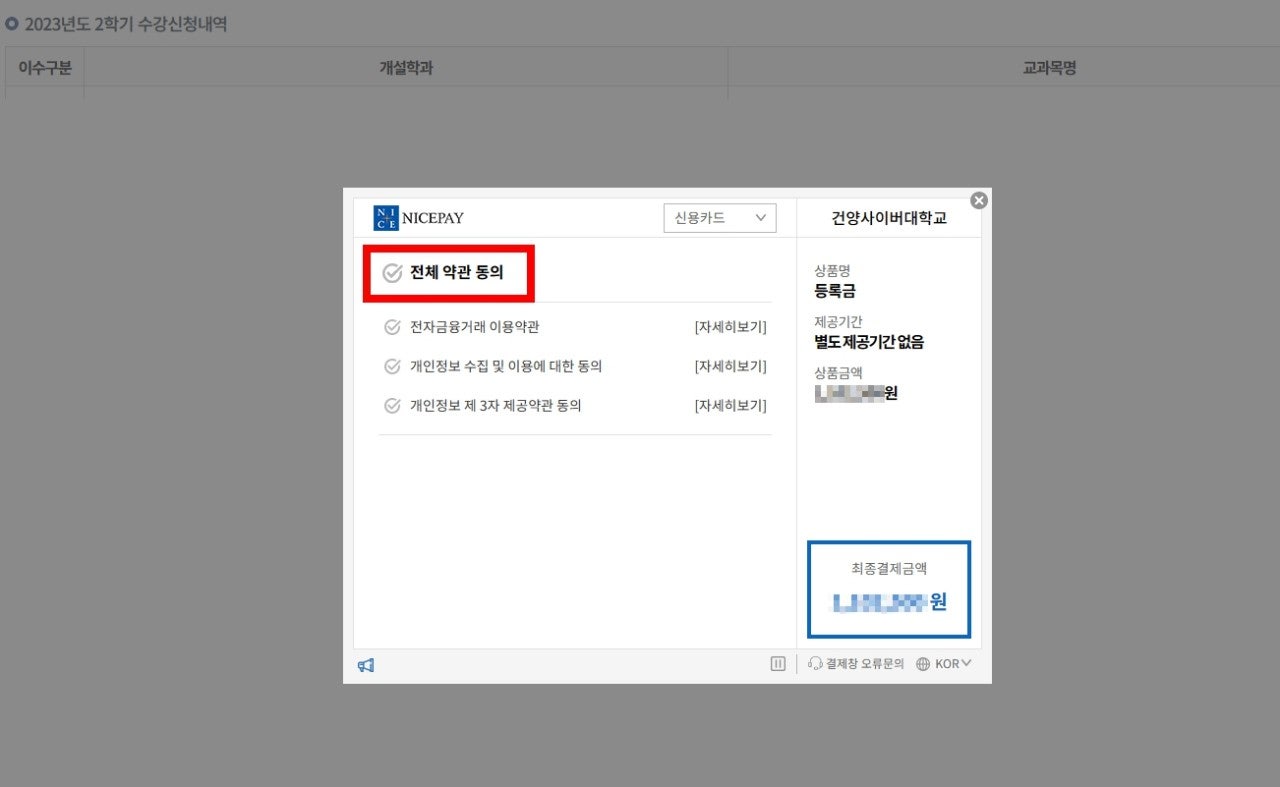Click the globe language icon
Image resolution: width=1280 pixels, height=787 pixels.
coord(923,664)
